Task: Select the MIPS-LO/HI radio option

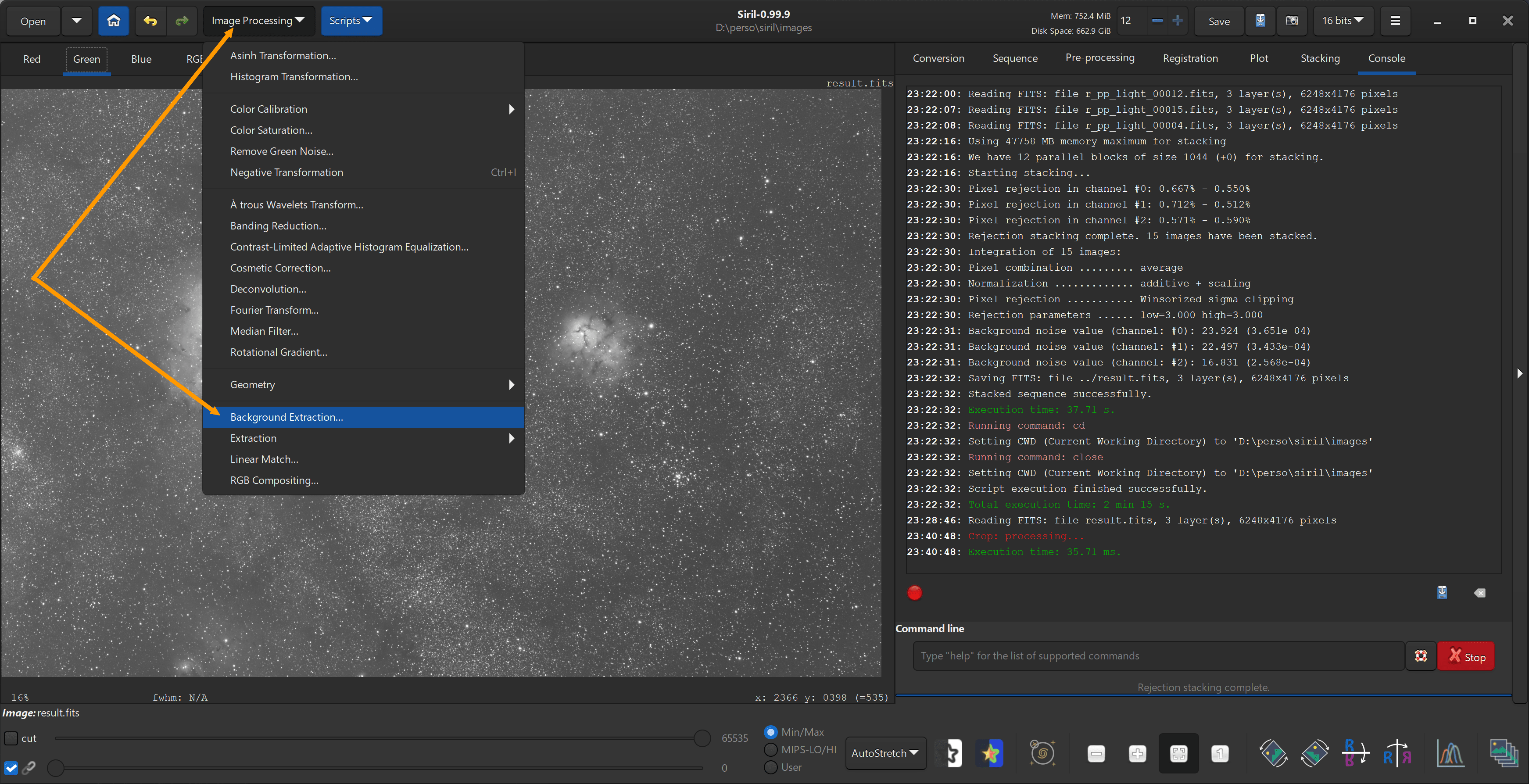Action: tap(771, 750)
